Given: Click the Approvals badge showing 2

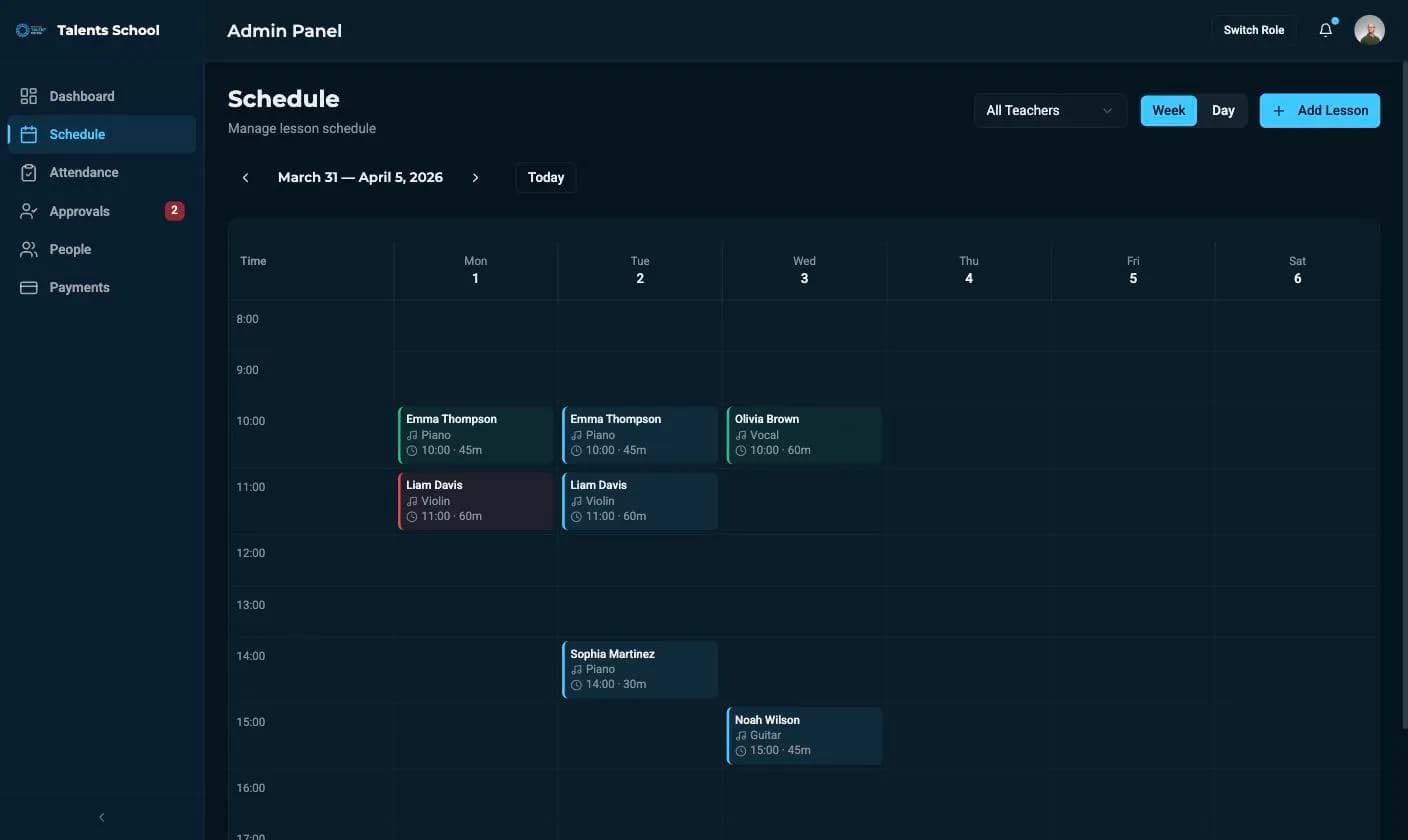Looking at the screenshot, I should pos(174,211).
